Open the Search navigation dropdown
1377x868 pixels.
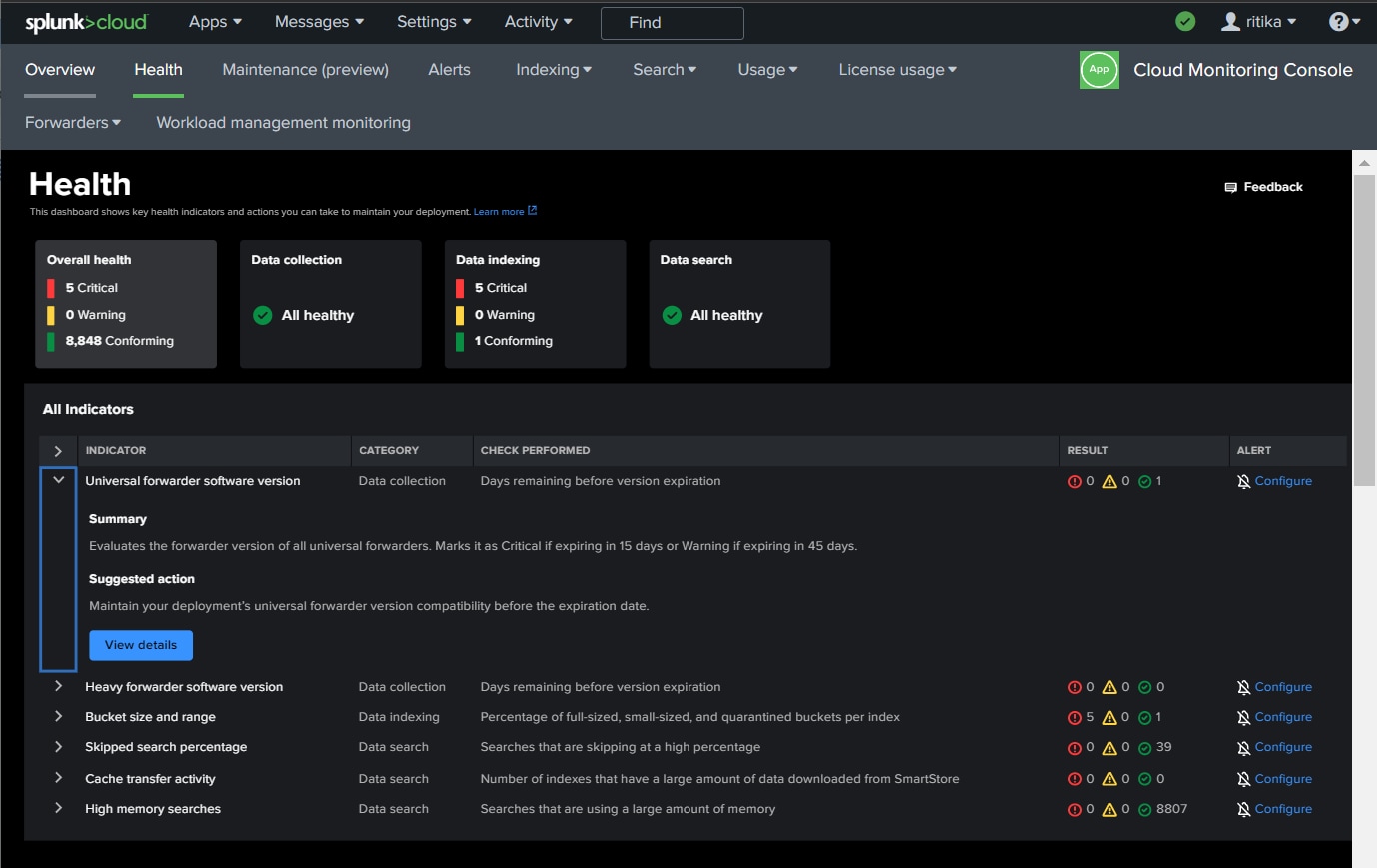click(665, 70)
